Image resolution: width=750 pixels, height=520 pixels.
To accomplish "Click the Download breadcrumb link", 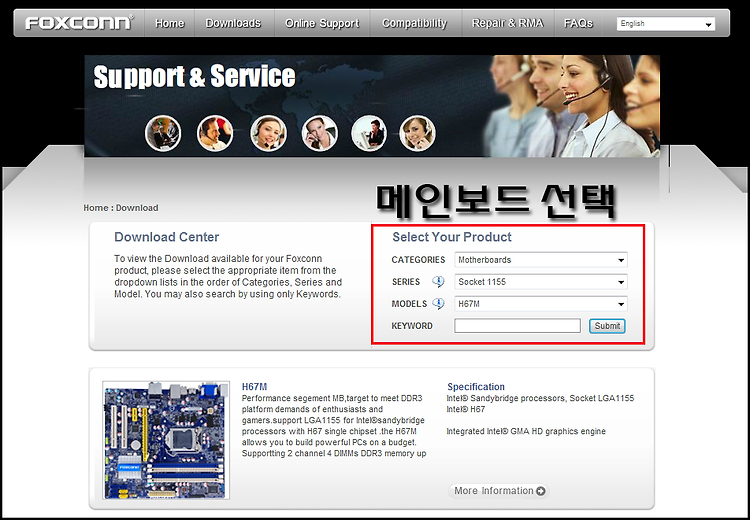I will point(137,208).
